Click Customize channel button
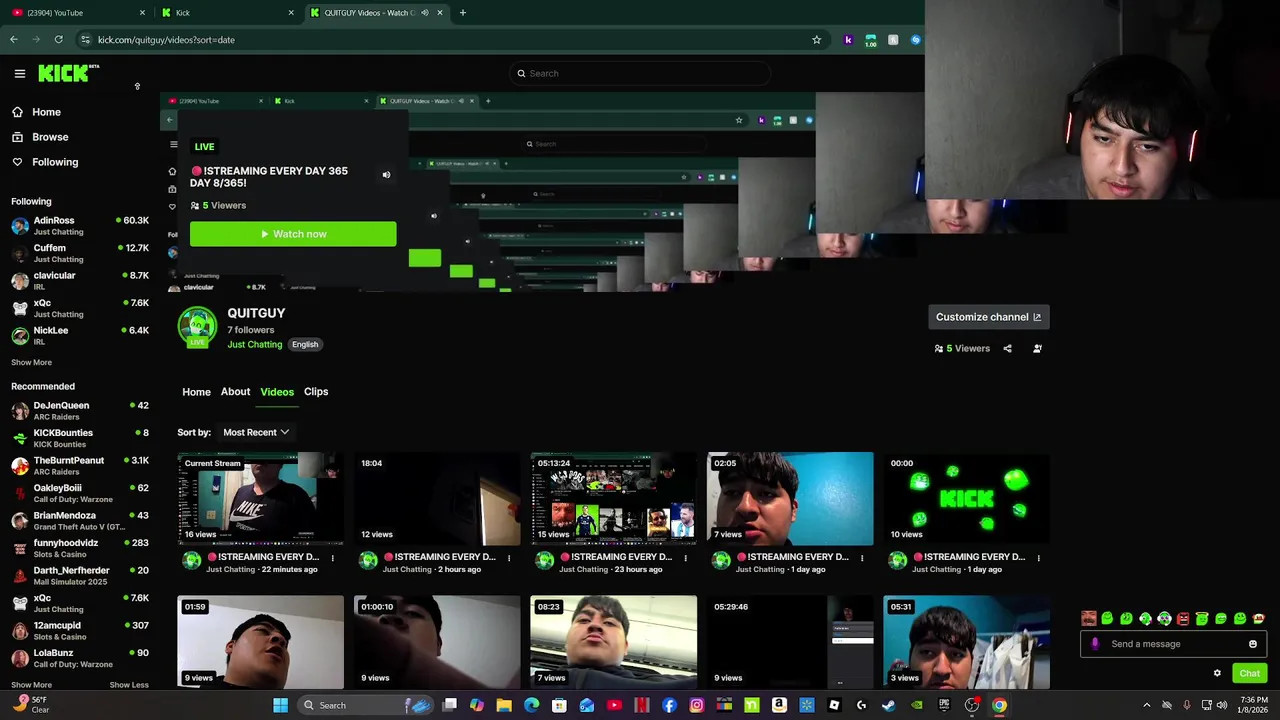Viewport: 1280px width, 720px height. pyautogui.click(x=988, y=317)
